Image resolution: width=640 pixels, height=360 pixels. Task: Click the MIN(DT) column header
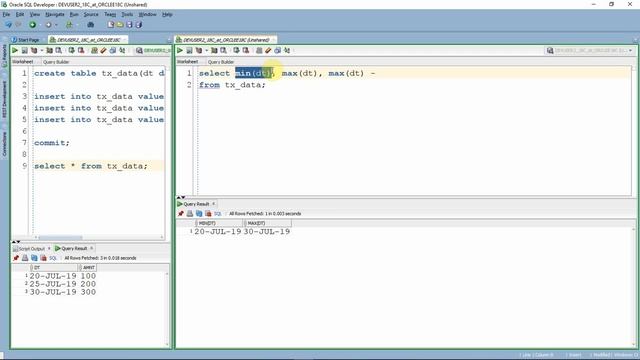tap(220, 223)
